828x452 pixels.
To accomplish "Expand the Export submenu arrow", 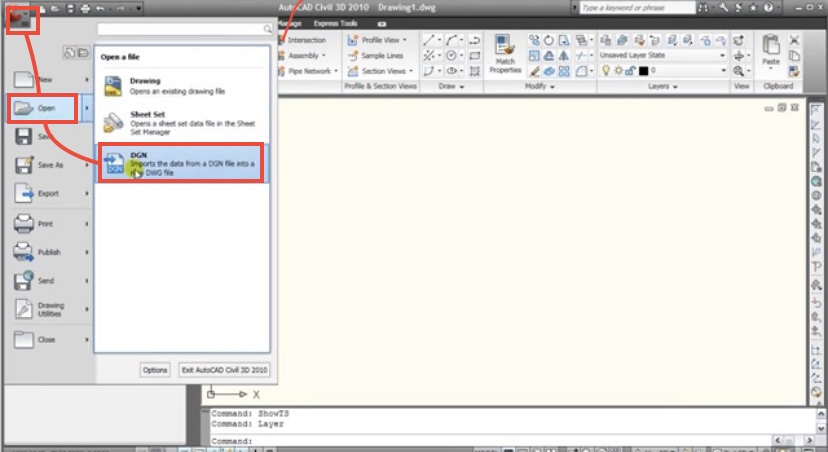I will 87,194.
